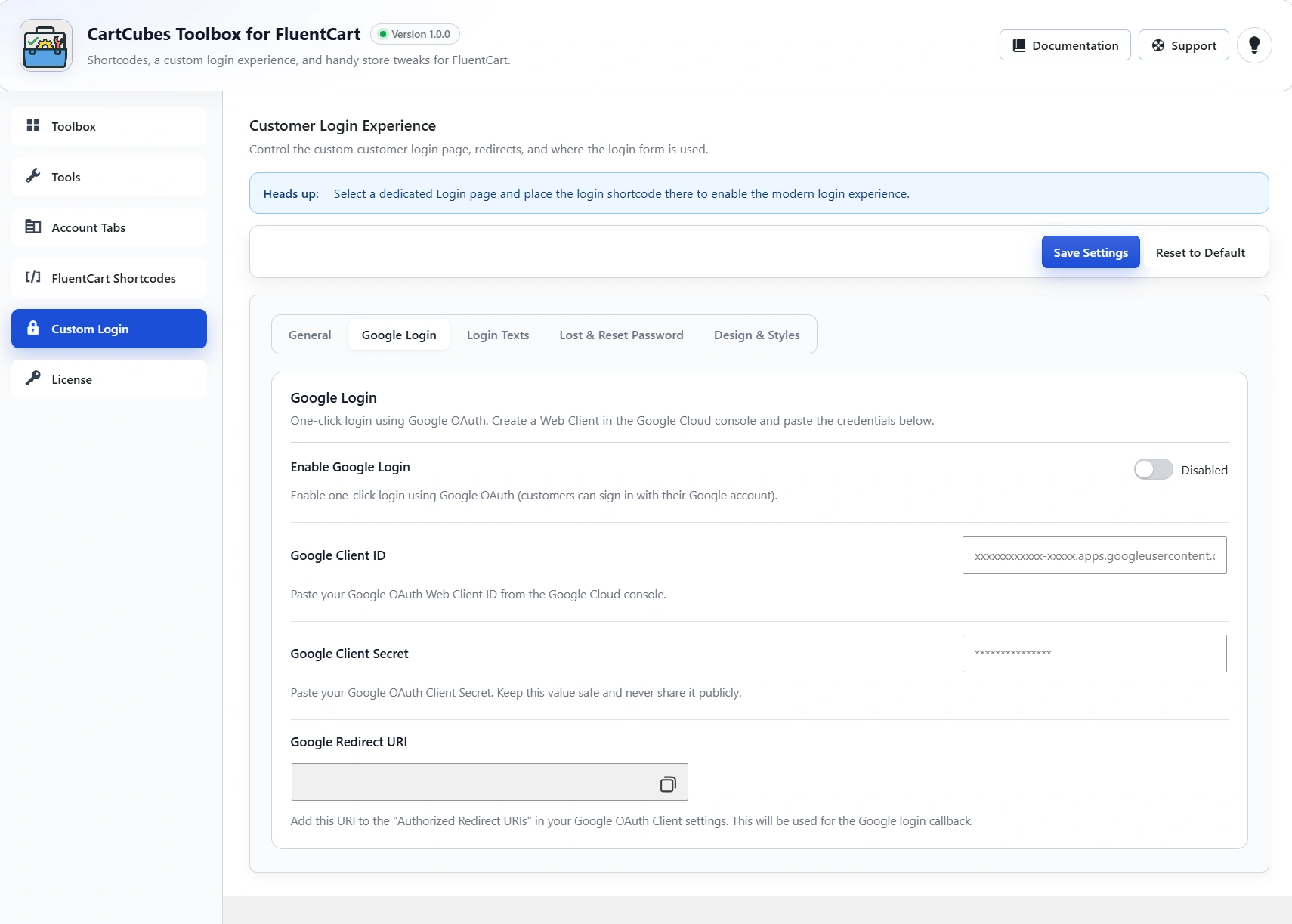Click the FluentCart Shortcodes bracket icon

33,277
